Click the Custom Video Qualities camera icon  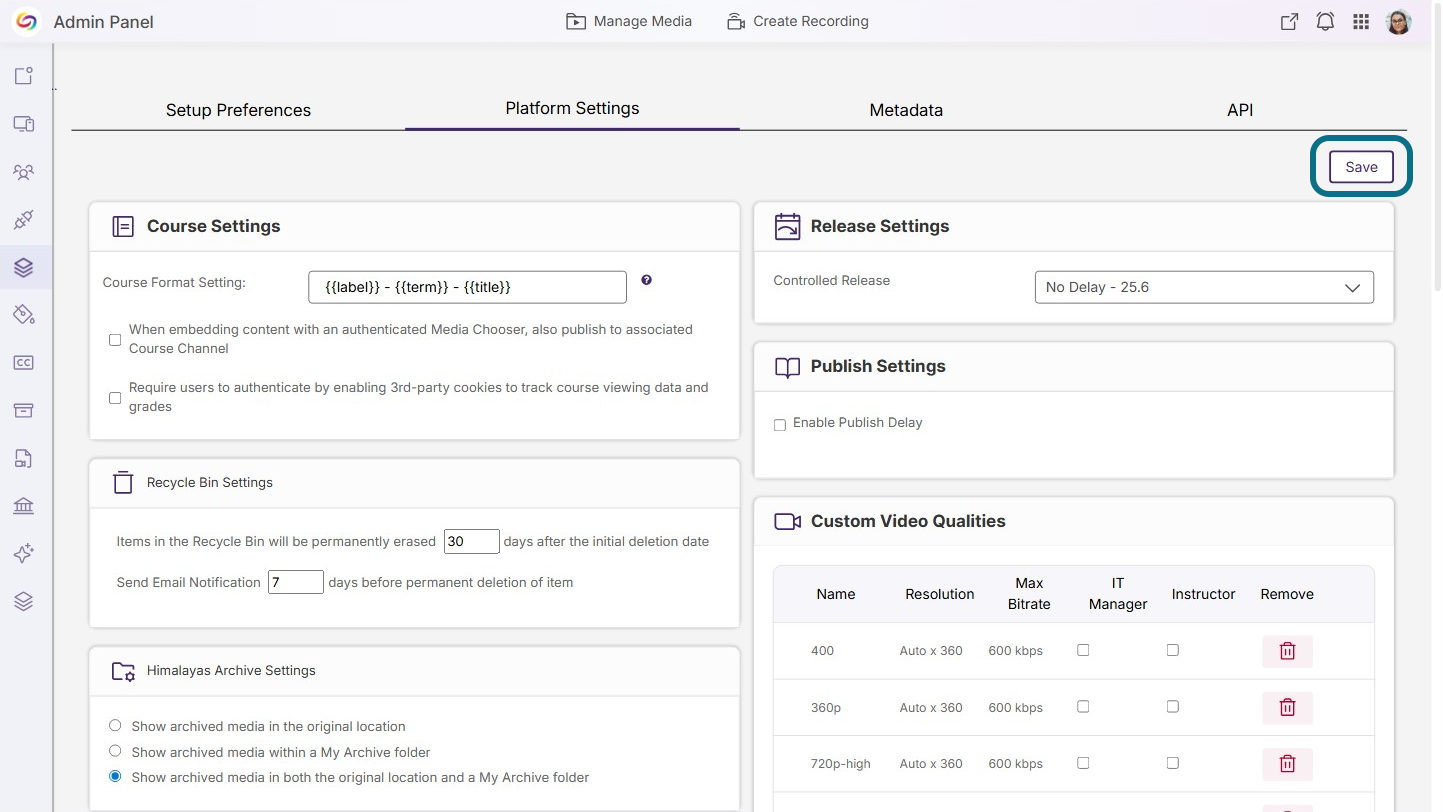(788, 521)
